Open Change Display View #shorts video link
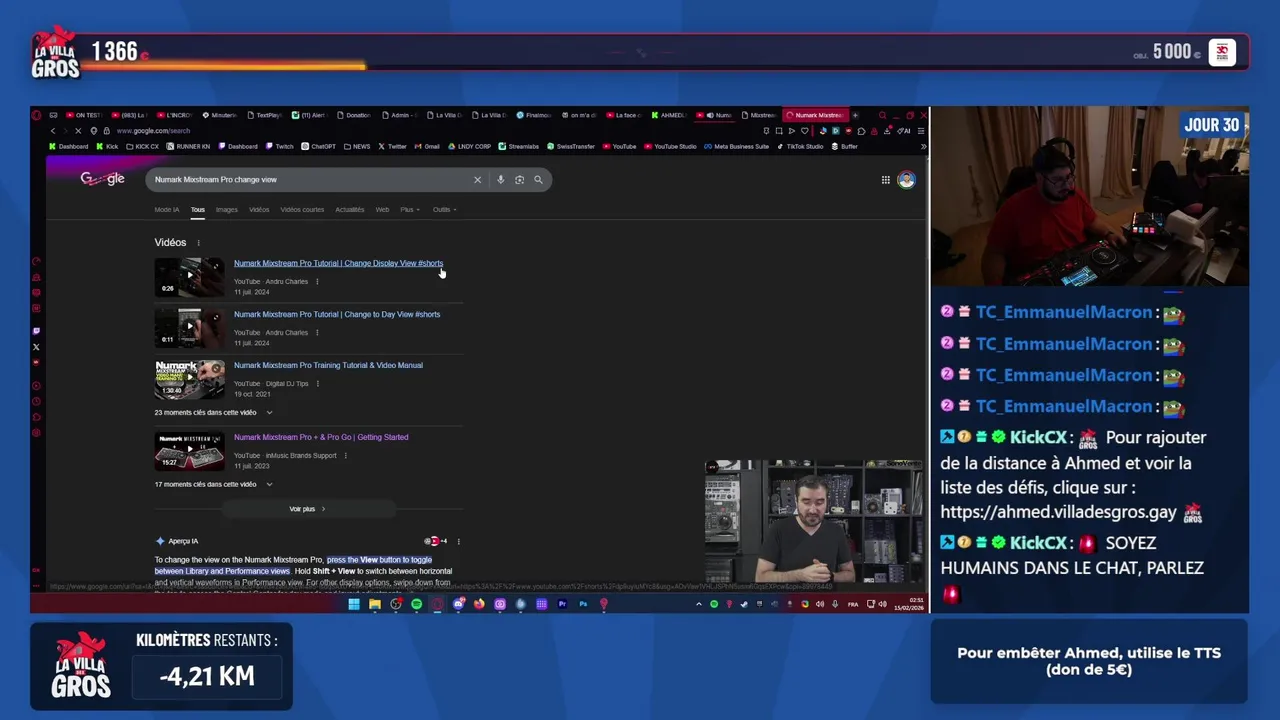This screenshot has width=1280, height=720. click(x=338, y=264)
